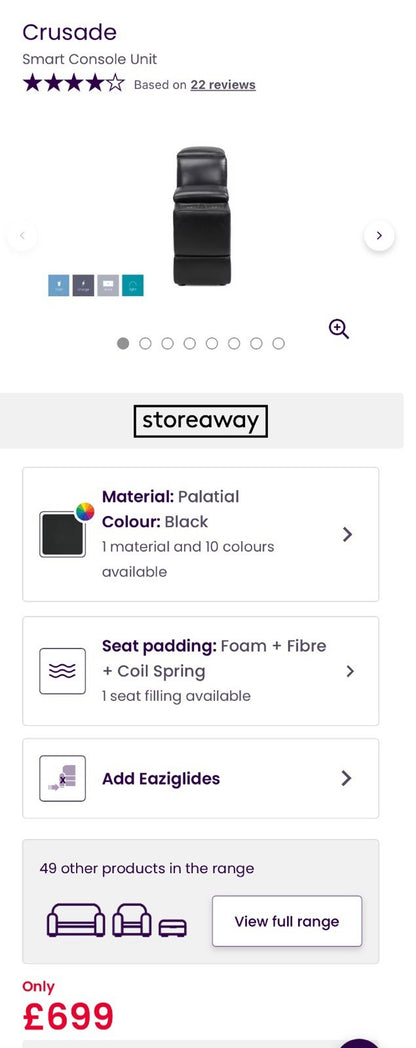The image size is (416, 1048).
Task: Click the sofa range icon
Action: point(76,920)
